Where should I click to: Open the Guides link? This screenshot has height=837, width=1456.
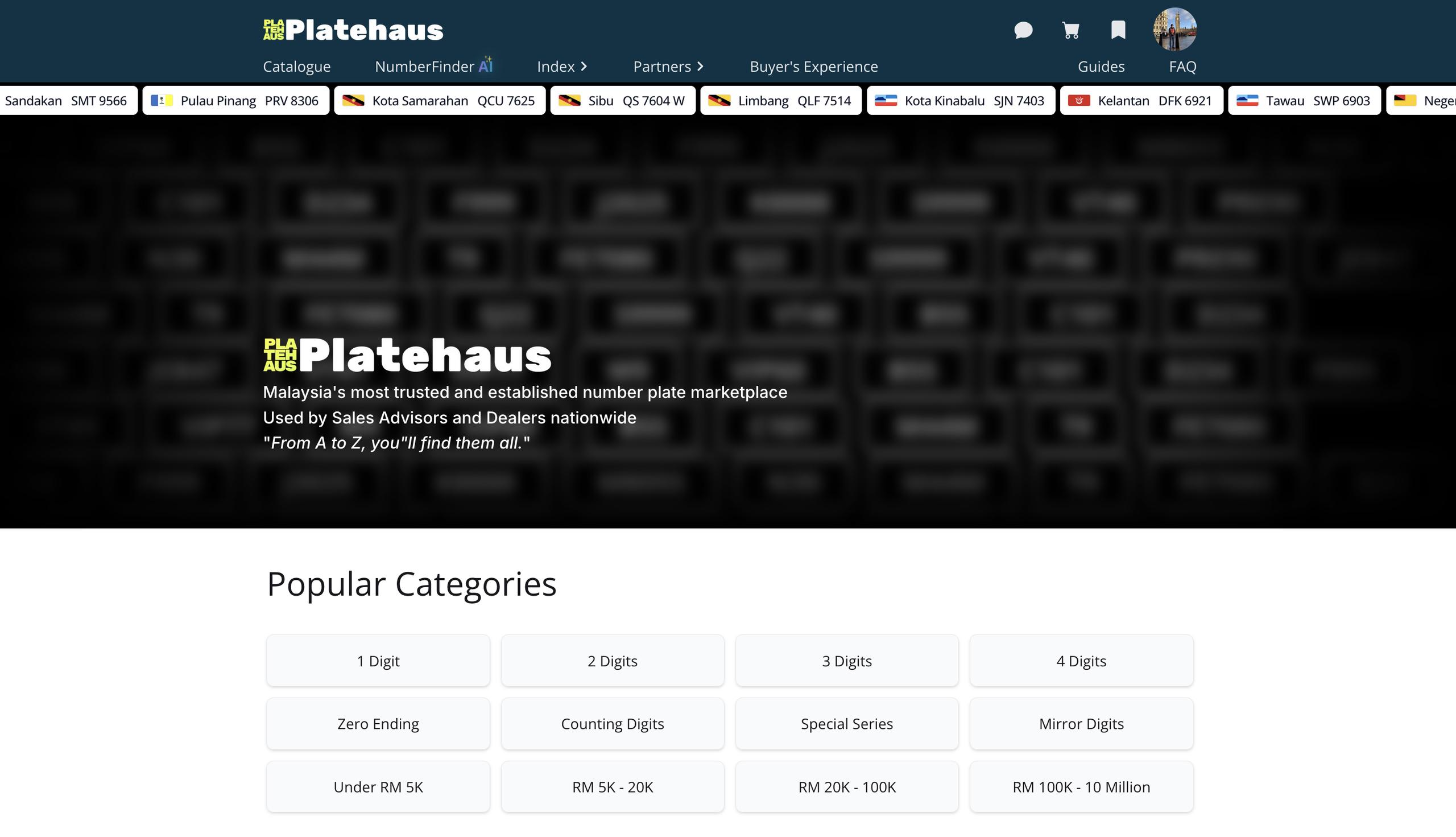[x=1101, y=67]
